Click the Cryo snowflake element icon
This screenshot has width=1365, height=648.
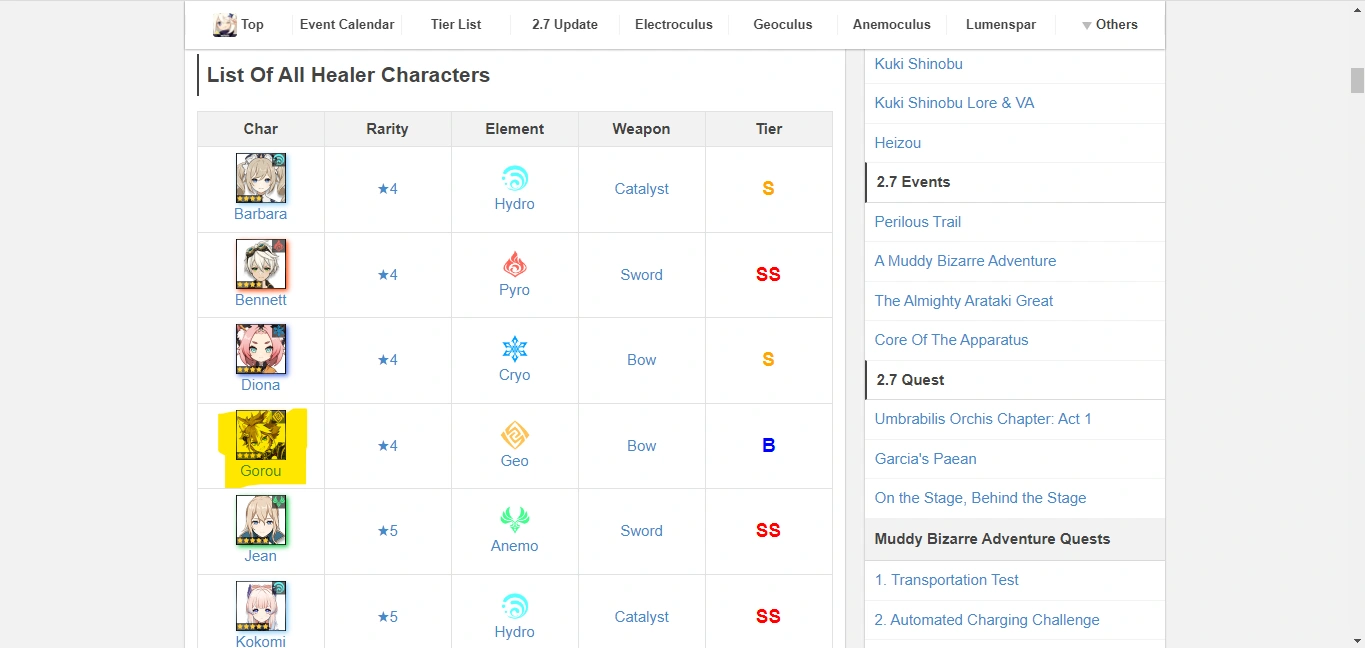point(514,350)
